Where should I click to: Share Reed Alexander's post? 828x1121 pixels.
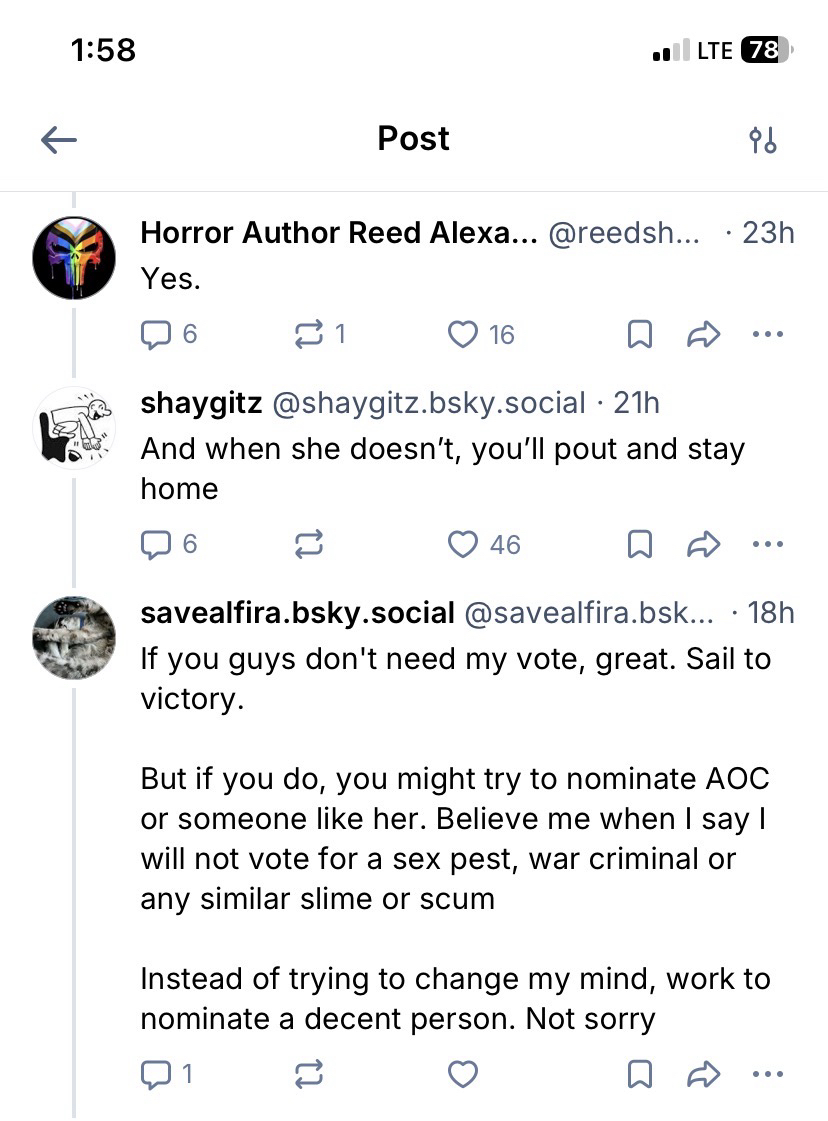[x=704, y=334]
